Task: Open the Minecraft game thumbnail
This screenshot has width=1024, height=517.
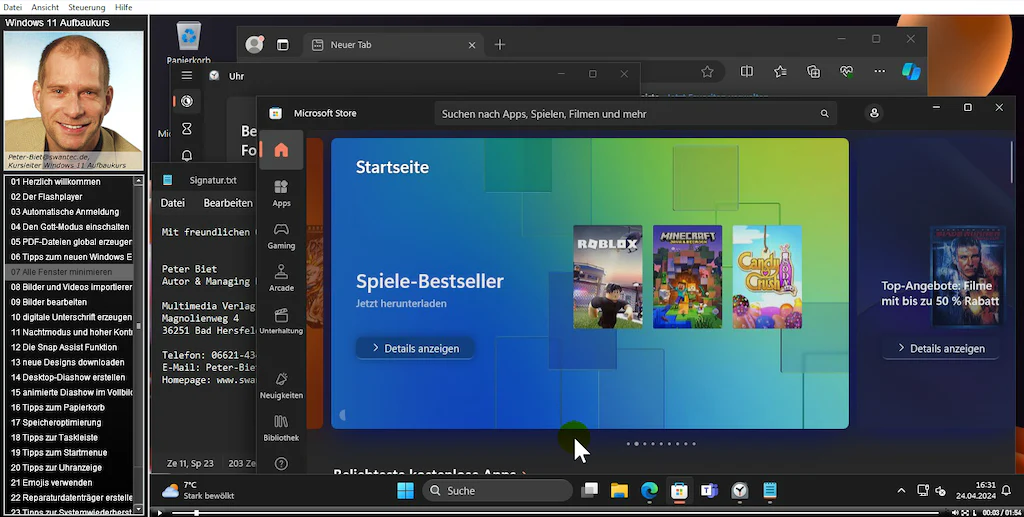Action: [688, 277]
